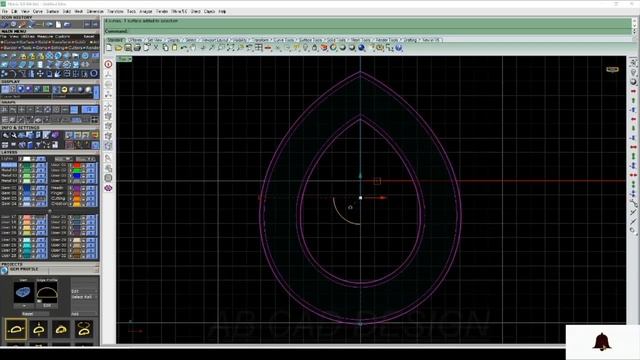
Task: Toggle the wide blue snap button in Snaps panel
Action: pyautogui.click(x=89, y=109)
